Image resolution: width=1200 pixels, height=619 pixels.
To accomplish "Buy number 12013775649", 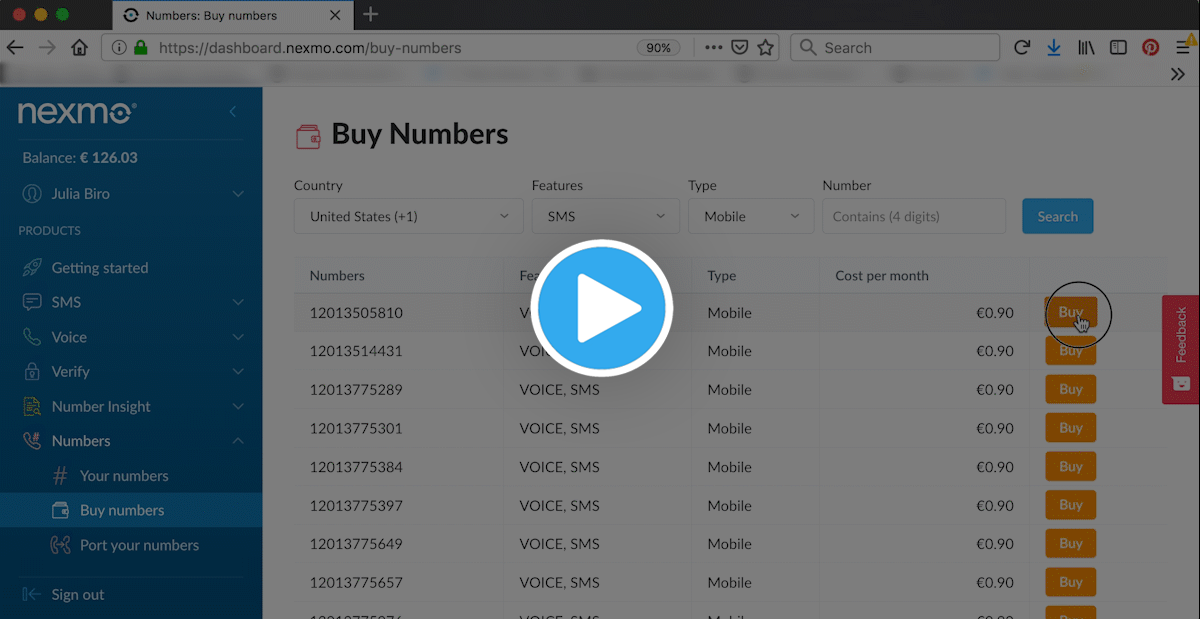I will pos(1071,543).
